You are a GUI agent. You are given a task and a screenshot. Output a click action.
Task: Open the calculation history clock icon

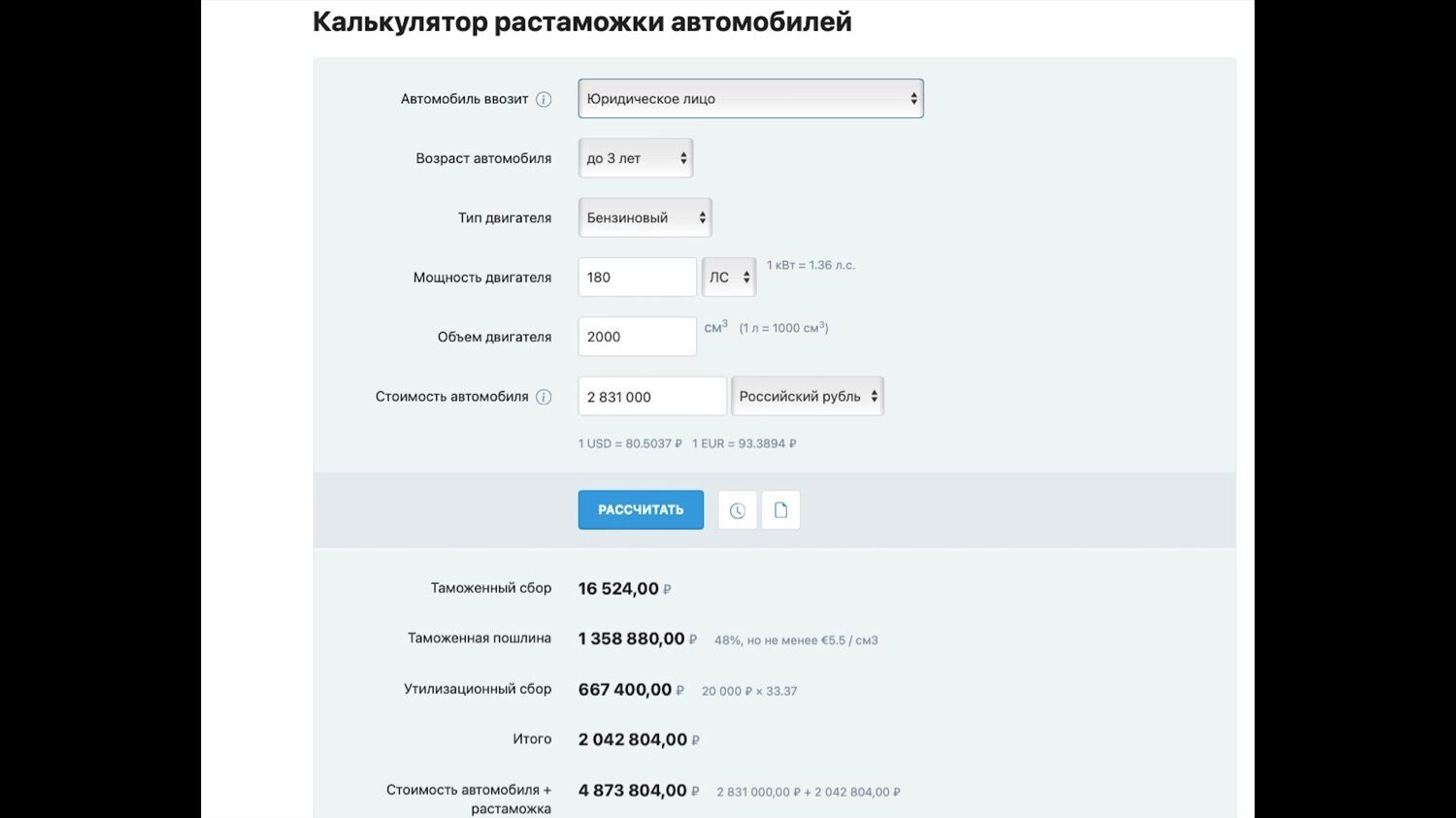[737, 509]
